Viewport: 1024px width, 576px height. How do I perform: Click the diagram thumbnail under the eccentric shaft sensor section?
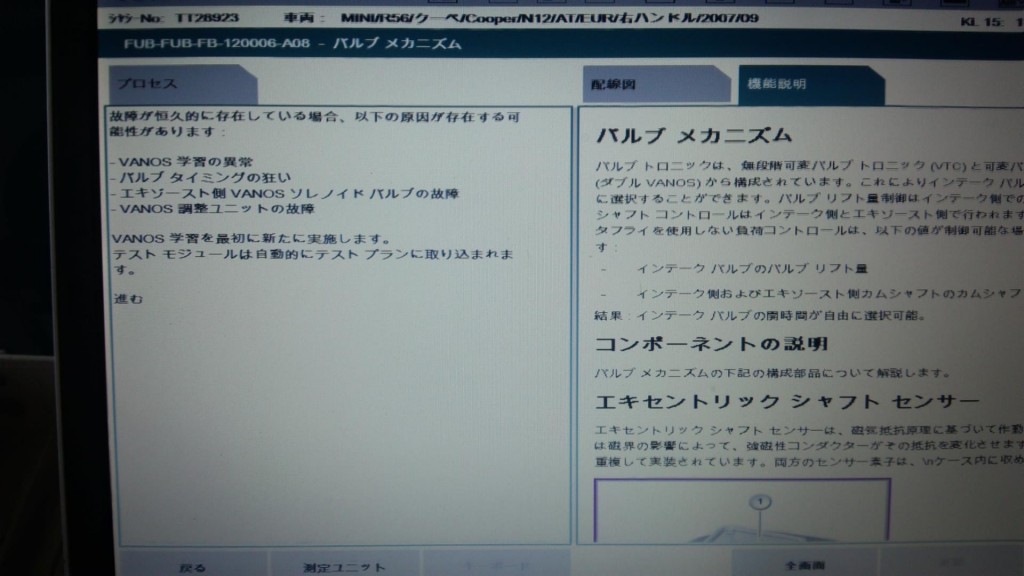pyautogui.click(x=741, y=511)
